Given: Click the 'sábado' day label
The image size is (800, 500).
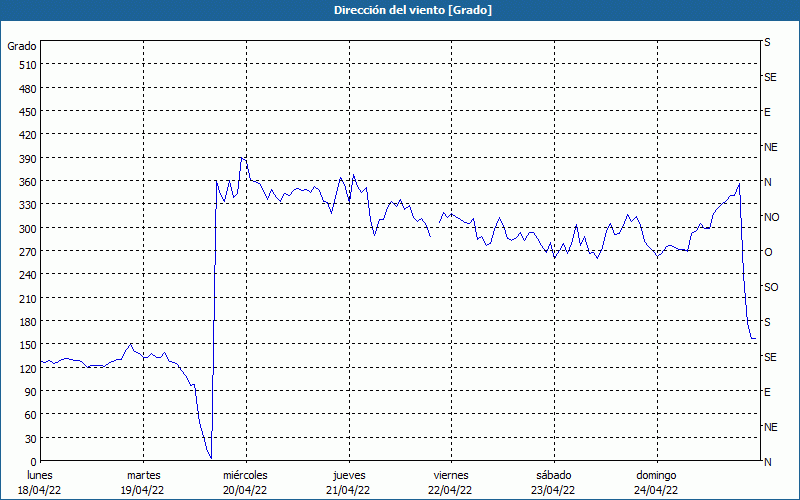Looking at the screenshot, I should [x=554, y=475].
